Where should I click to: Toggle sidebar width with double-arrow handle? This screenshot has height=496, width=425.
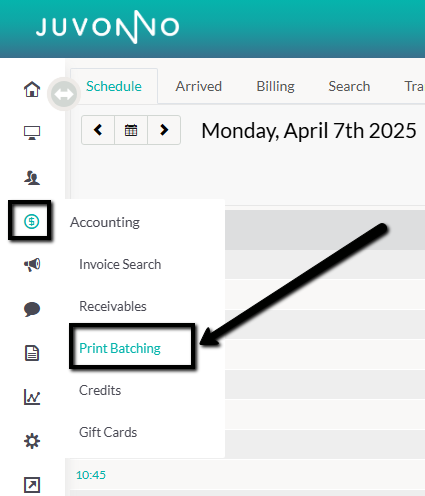pyautogui.click(x=64, y=94)
